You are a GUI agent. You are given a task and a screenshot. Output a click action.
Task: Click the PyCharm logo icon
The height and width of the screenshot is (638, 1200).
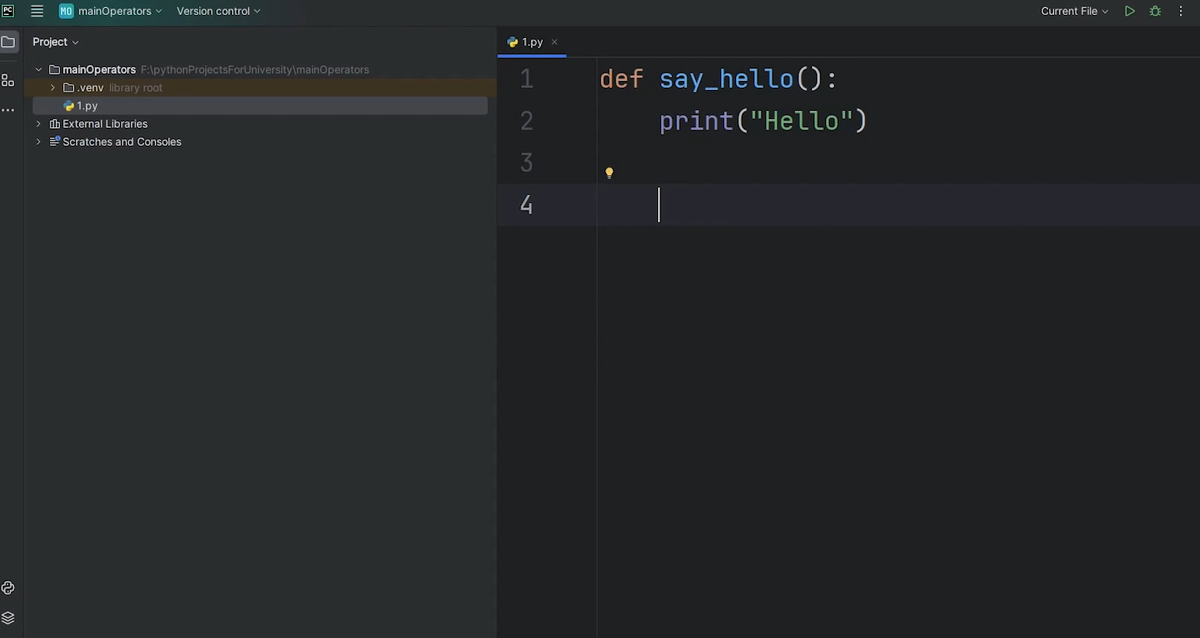pos(8,11)
